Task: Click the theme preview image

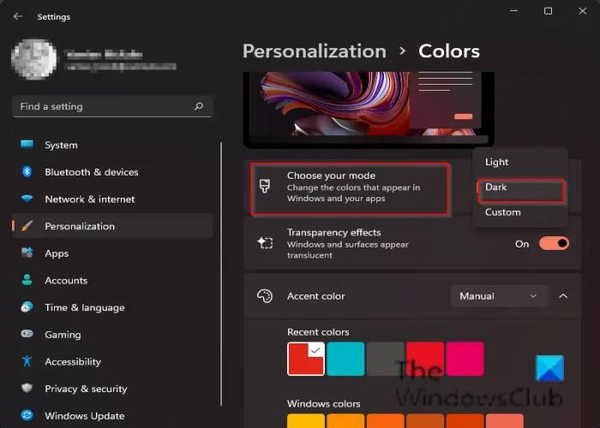Action: tap(368, 109)
